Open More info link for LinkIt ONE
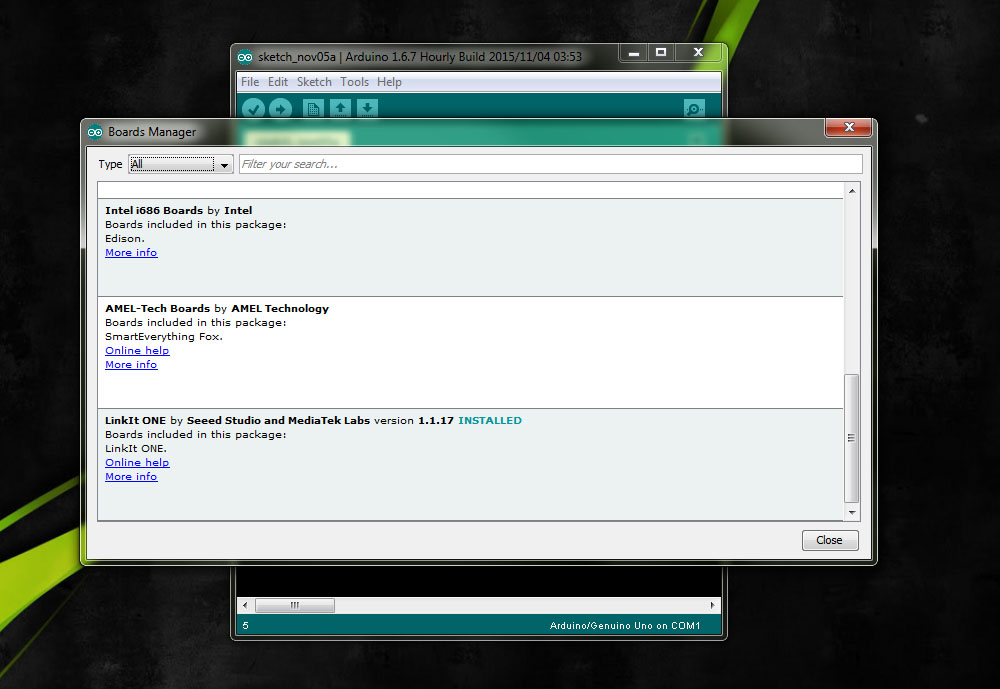This screenshot has height=689, width=1000. (131, 477)
